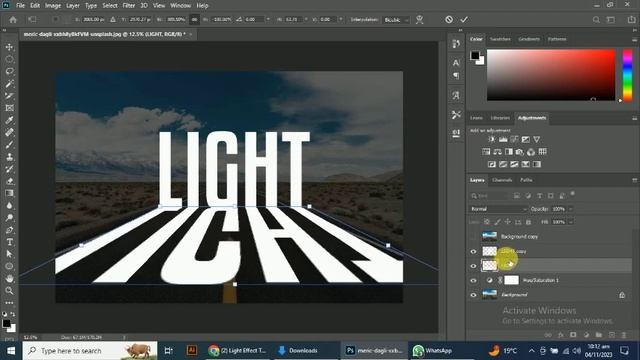Screen dimensions: 640x360
Task: Select the Eraser tool
Action: coord(9,181)
